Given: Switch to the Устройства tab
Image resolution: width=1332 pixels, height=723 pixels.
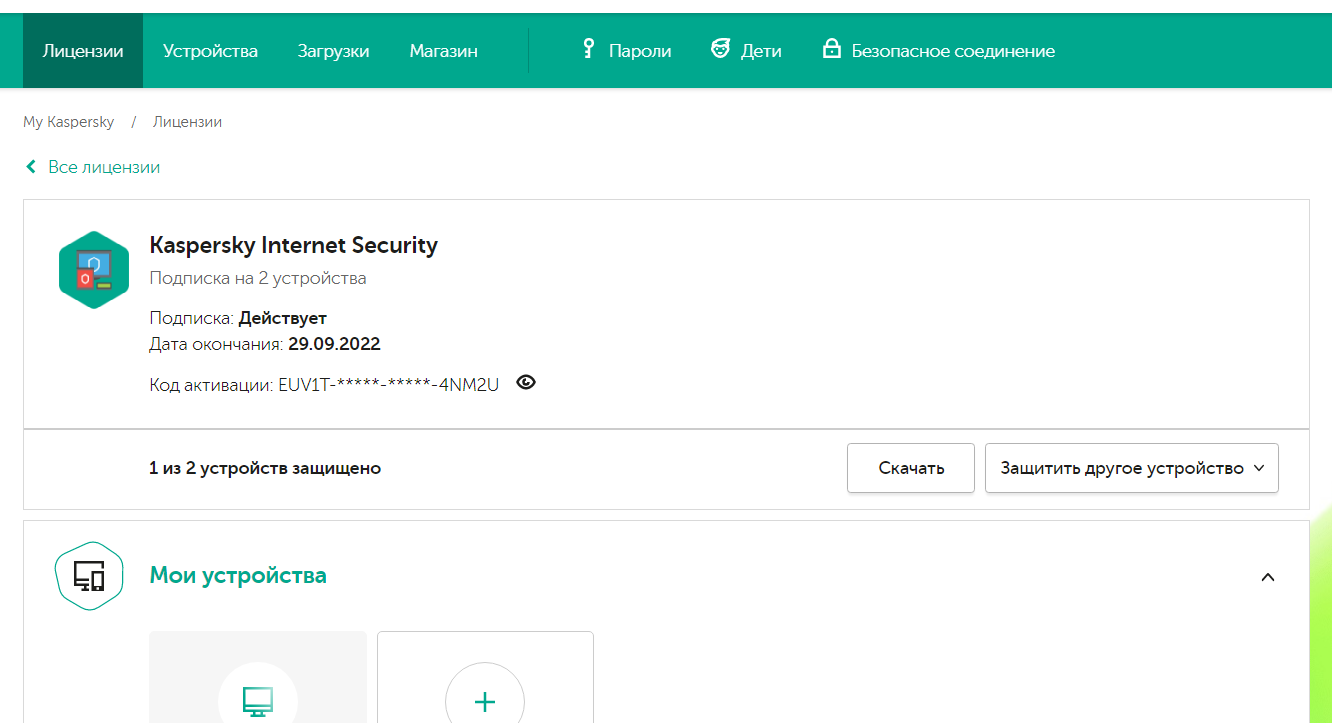Looking at the screenshot, I should tap(210, 51).
